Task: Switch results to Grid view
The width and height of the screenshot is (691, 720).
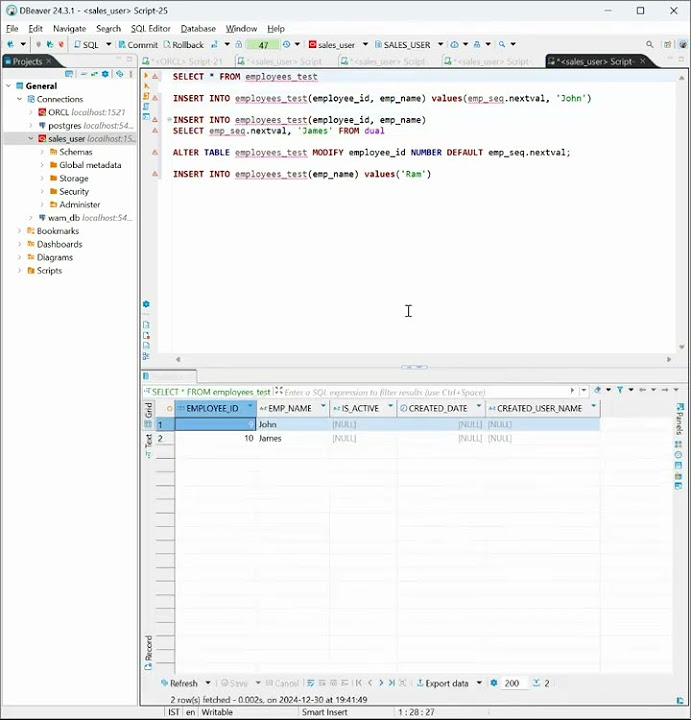Action: click(x=148, y=414)
